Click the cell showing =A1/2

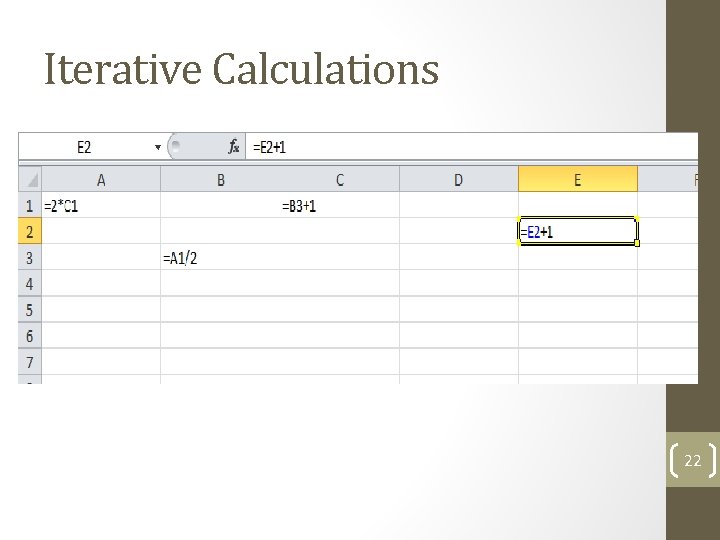point(220,258)
